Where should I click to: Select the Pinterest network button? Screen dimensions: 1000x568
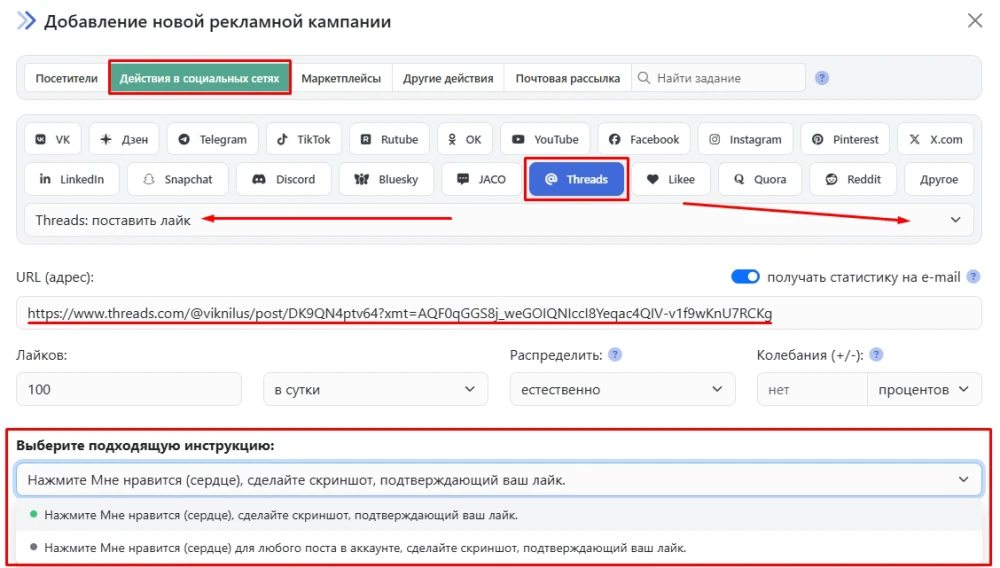pos(845,140)
